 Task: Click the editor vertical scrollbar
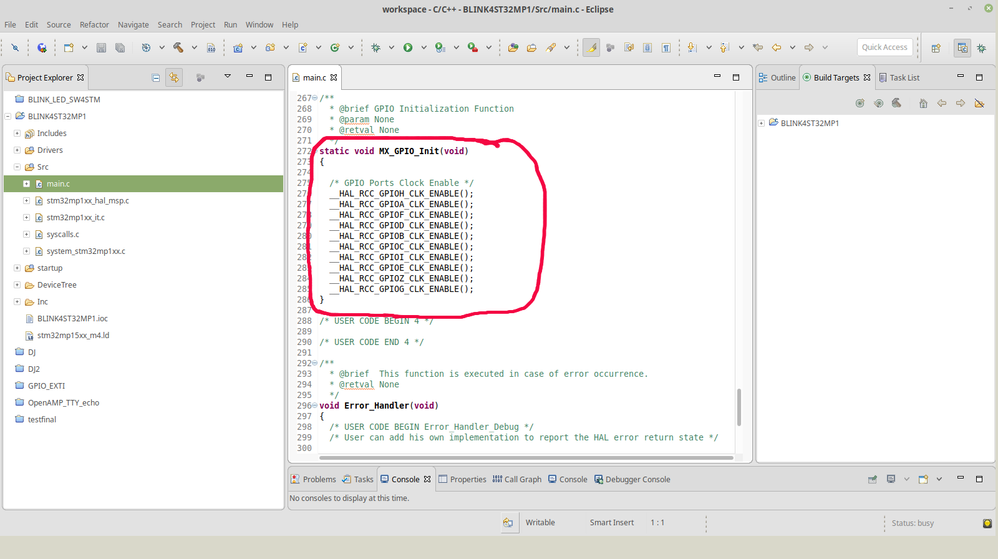(738, 407)
